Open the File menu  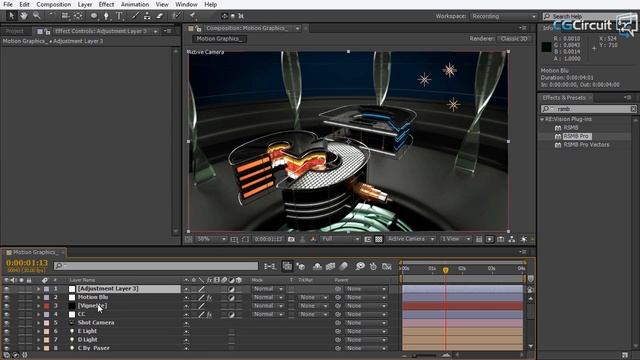coord(8,4)
